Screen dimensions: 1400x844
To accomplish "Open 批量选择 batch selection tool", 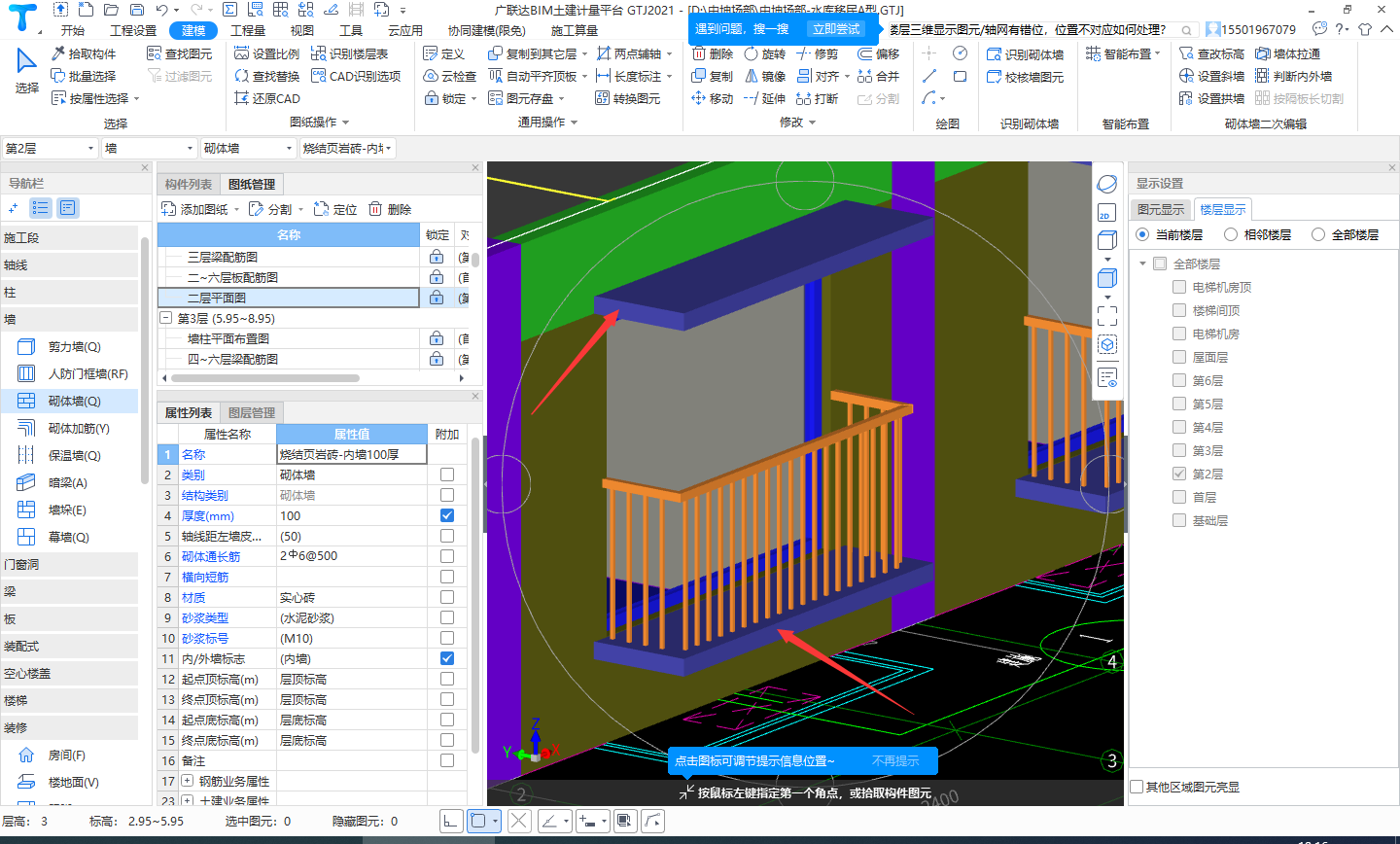I will [84, 76].
